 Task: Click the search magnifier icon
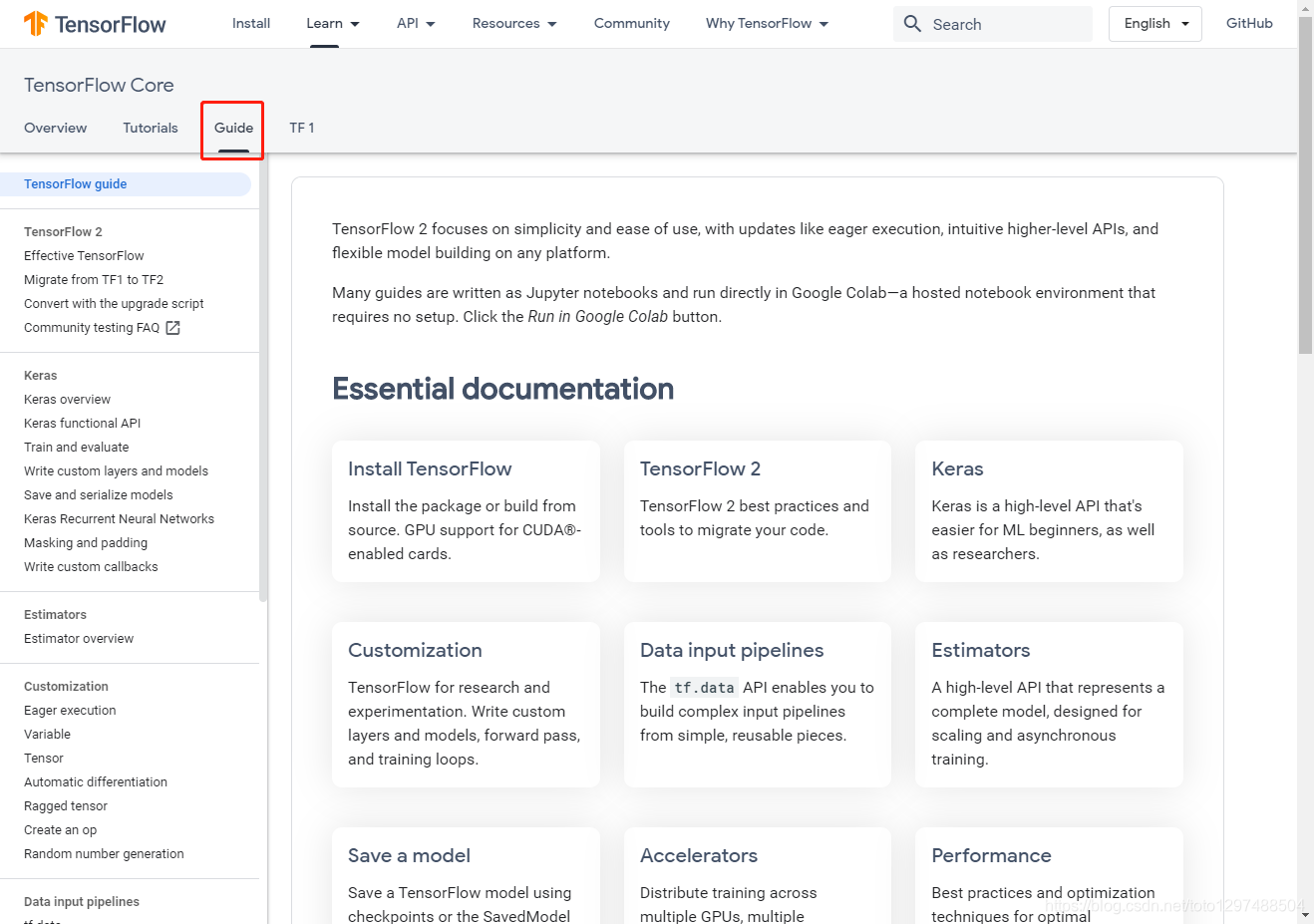[x=912, y=23]
